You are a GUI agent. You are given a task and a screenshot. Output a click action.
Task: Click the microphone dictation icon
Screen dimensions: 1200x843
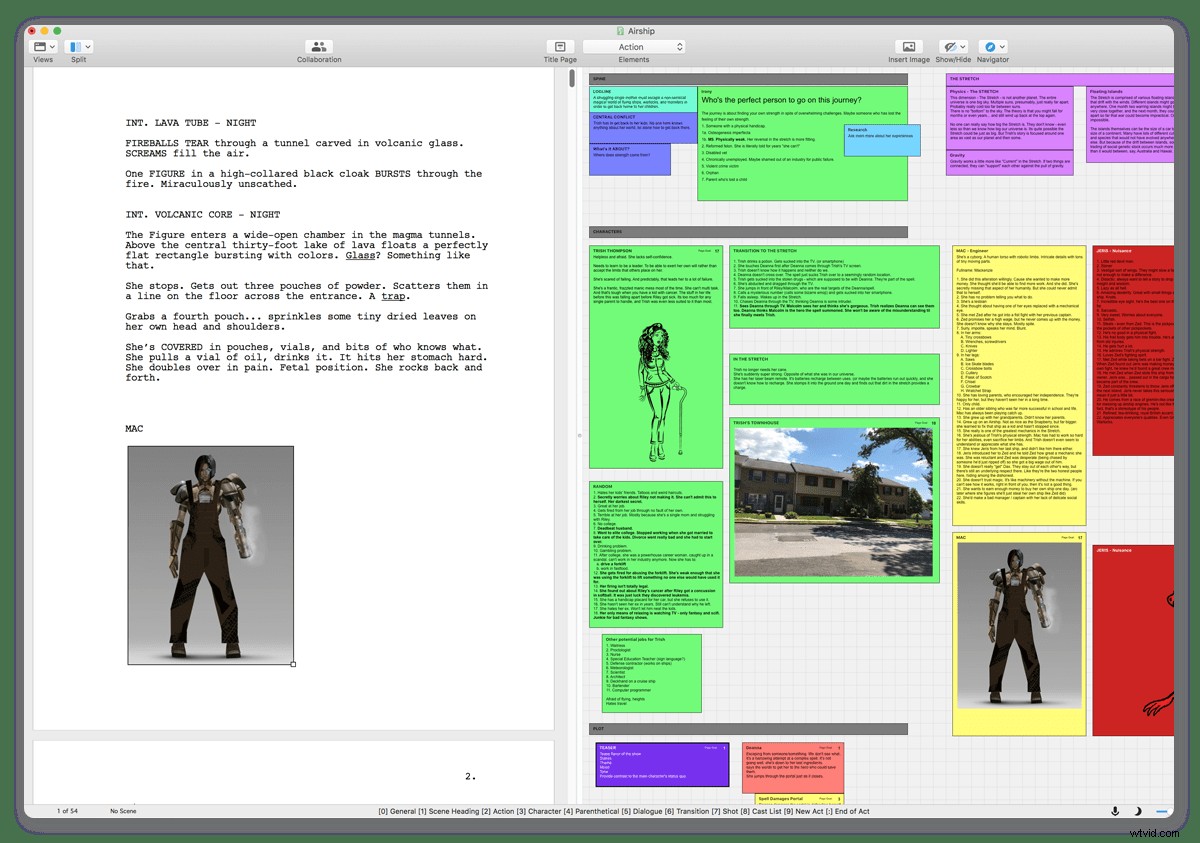point(1115,810)
